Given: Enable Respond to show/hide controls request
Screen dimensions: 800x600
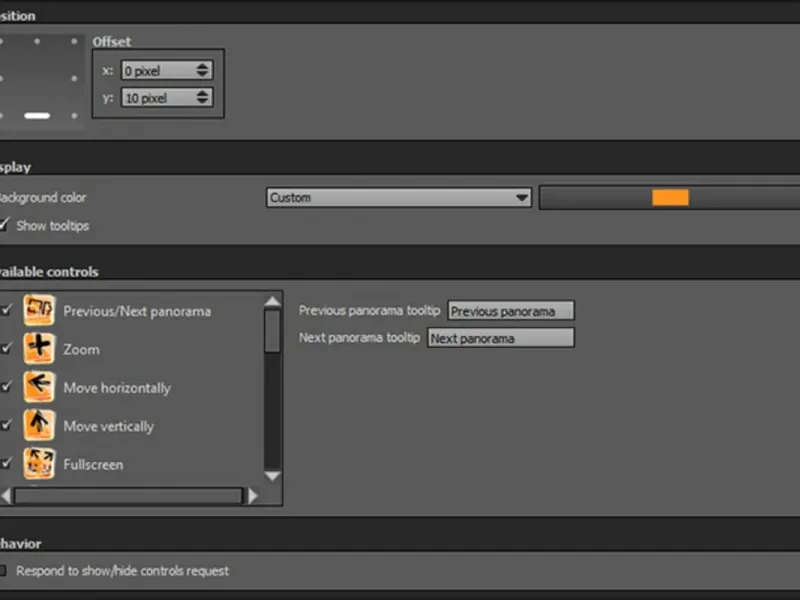Looking at the screenshot, I should tap(3, 570).
